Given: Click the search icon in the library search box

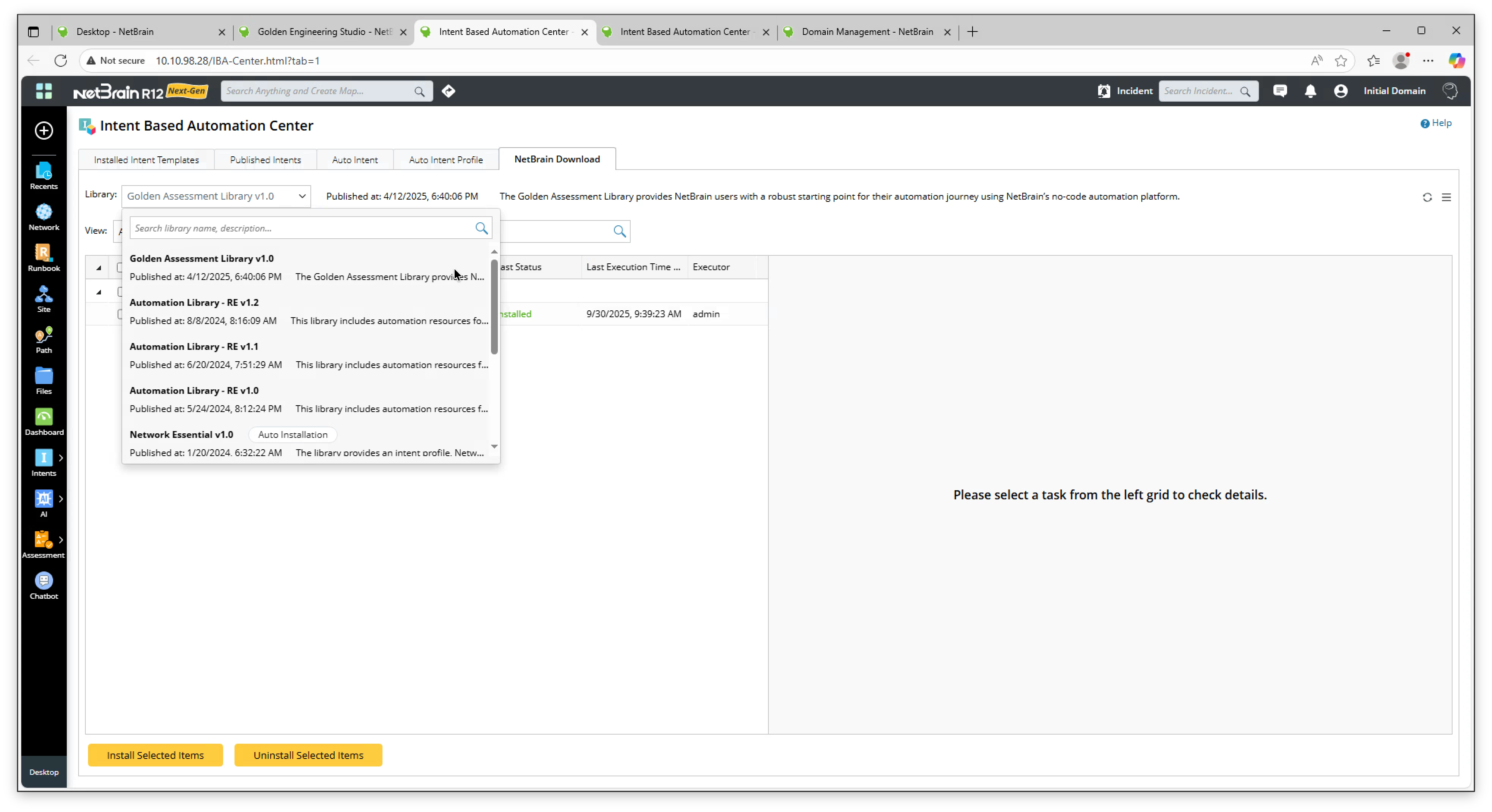Looking at the screenshot, I should coord(481,228).
